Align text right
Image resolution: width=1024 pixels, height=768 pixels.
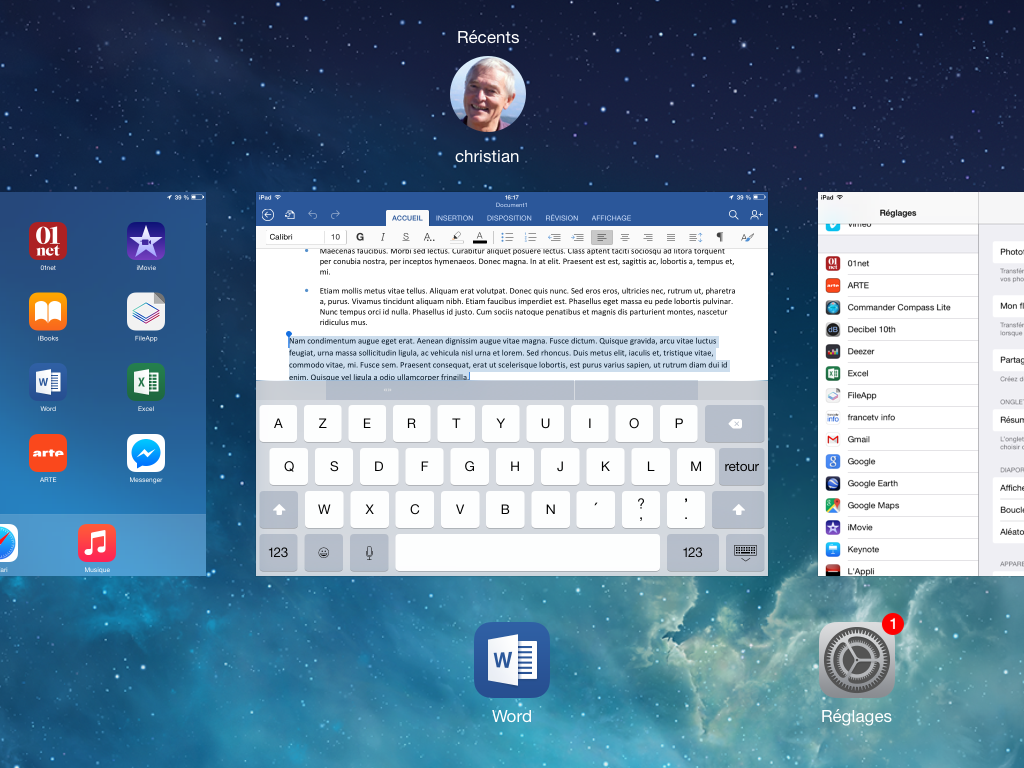coord(648,237)
